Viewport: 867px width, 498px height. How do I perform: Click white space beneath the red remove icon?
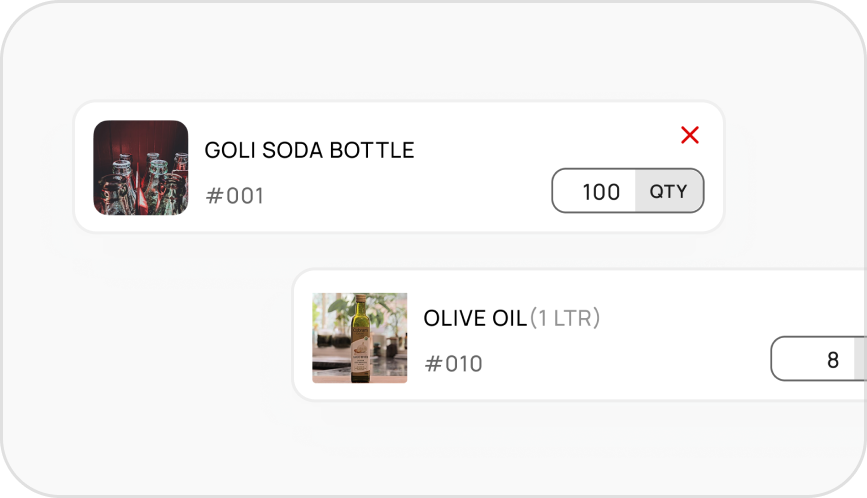tap(690, 158)
